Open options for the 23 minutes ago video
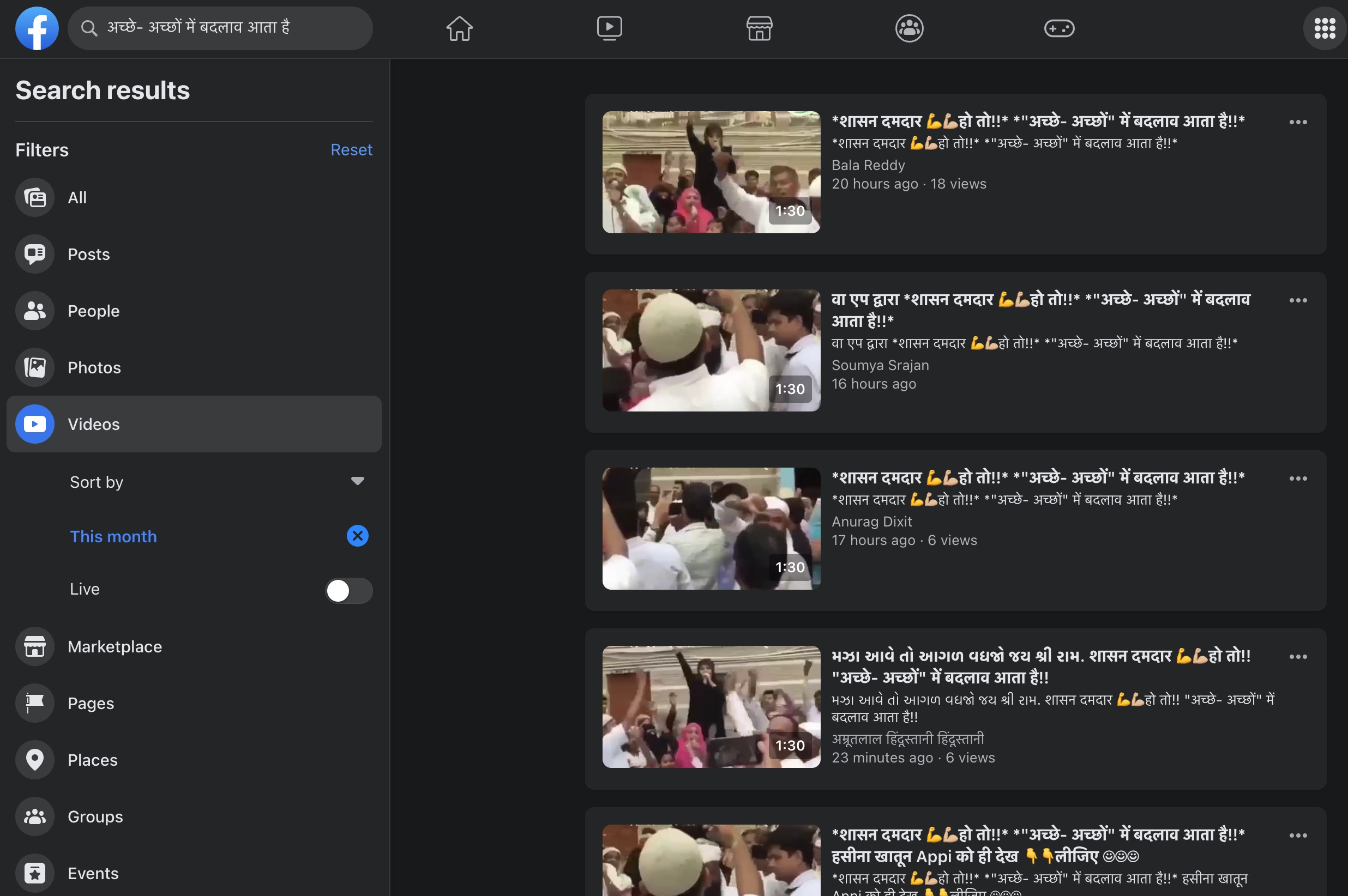Screen dimensions: 1348x896 [x=1298, y=657]
